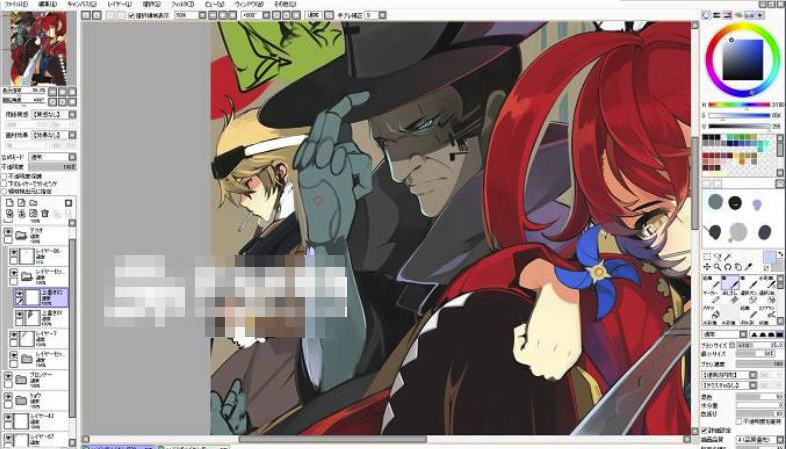Image resolution: width=786 pixels, height=449 pixels.
Task: Create a new normal layer
Action: click(x=10, y=203)
